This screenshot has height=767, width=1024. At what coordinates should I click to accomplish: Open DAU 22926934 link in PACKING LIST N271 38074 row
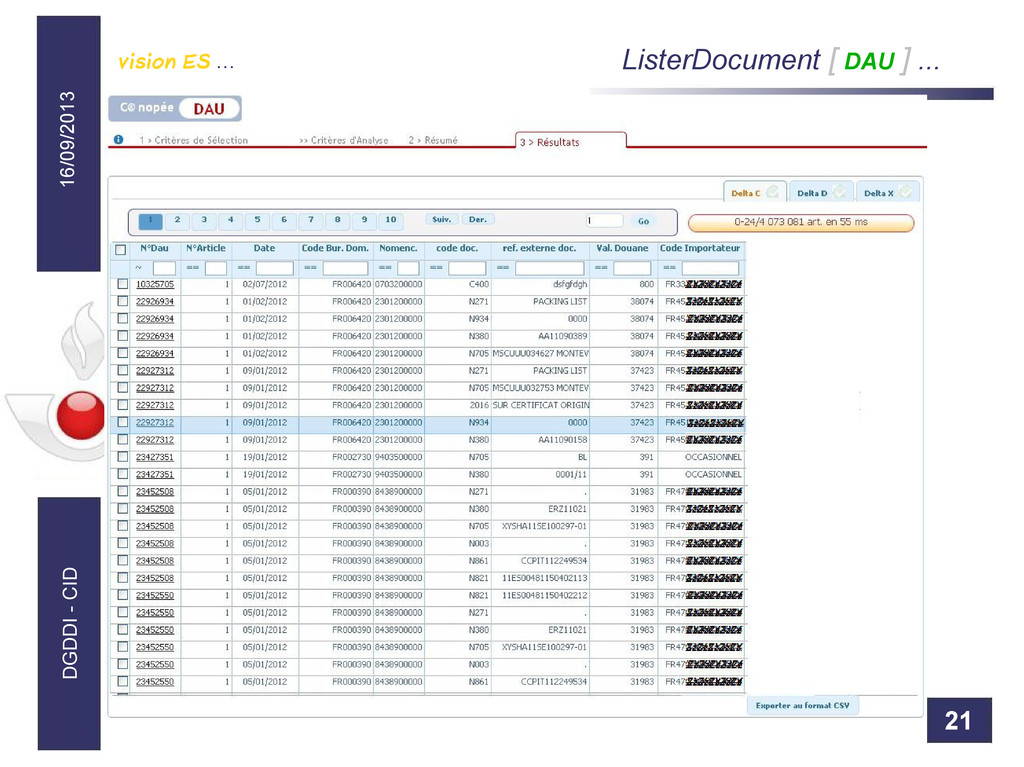tap(155, 302)
